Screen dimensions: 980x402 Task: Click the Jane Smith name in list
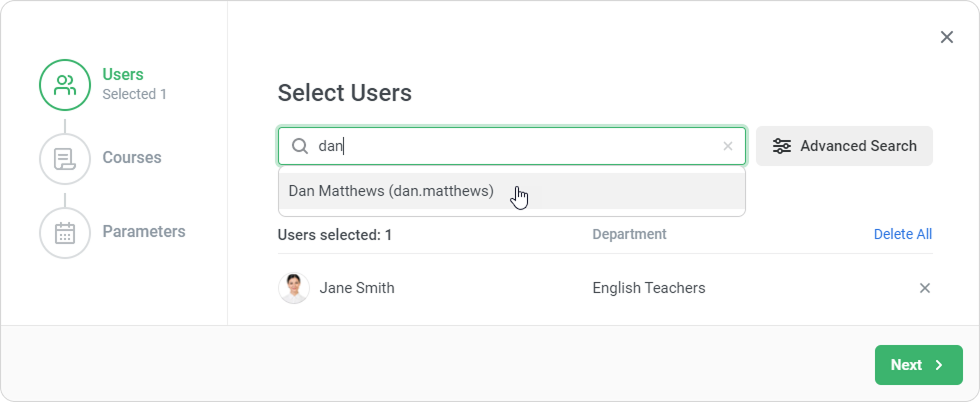coord(357,288)
